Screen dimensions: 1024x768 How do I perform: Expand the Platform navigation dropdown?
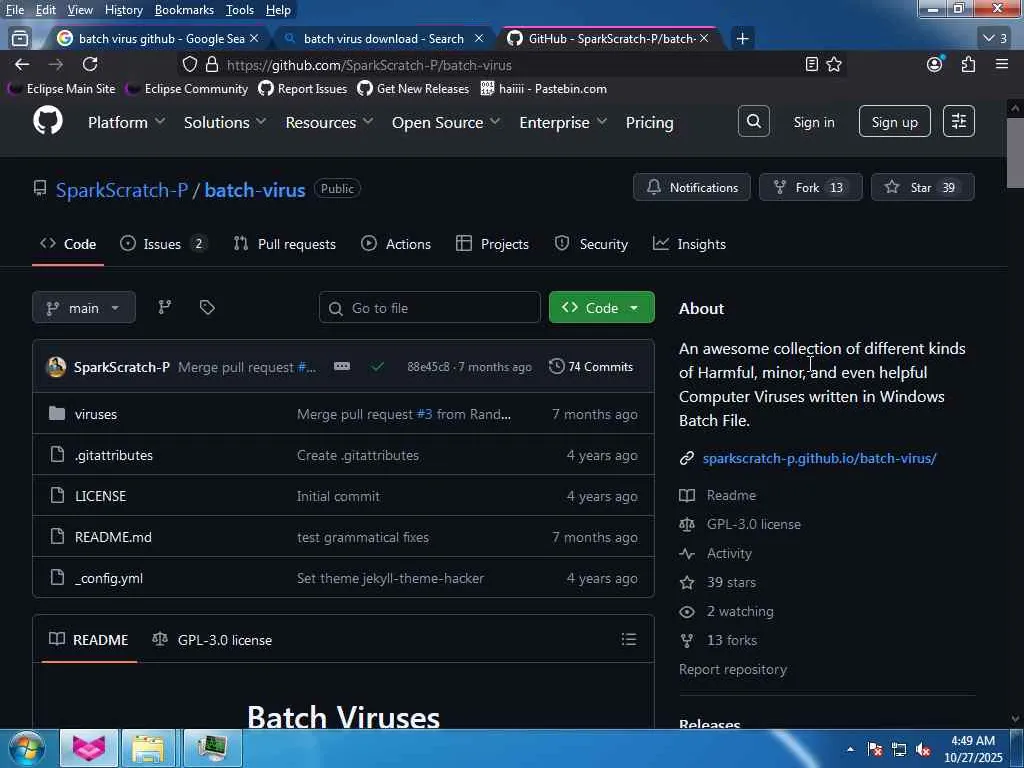coord(126,122)
